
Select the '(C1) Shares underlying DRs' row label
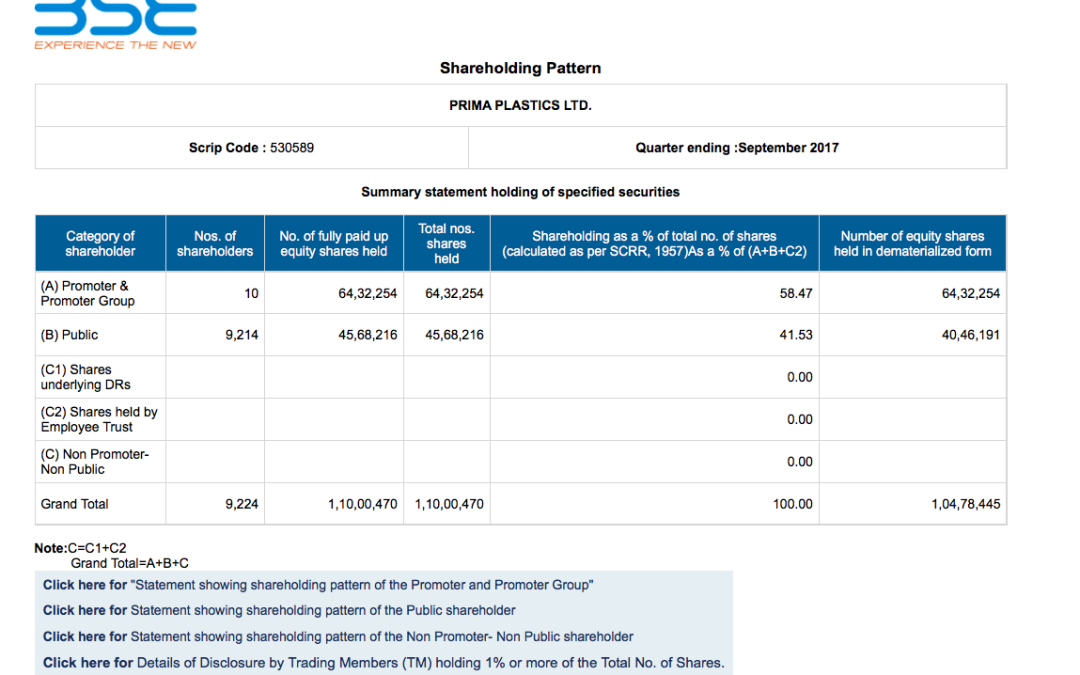(85, 377)
